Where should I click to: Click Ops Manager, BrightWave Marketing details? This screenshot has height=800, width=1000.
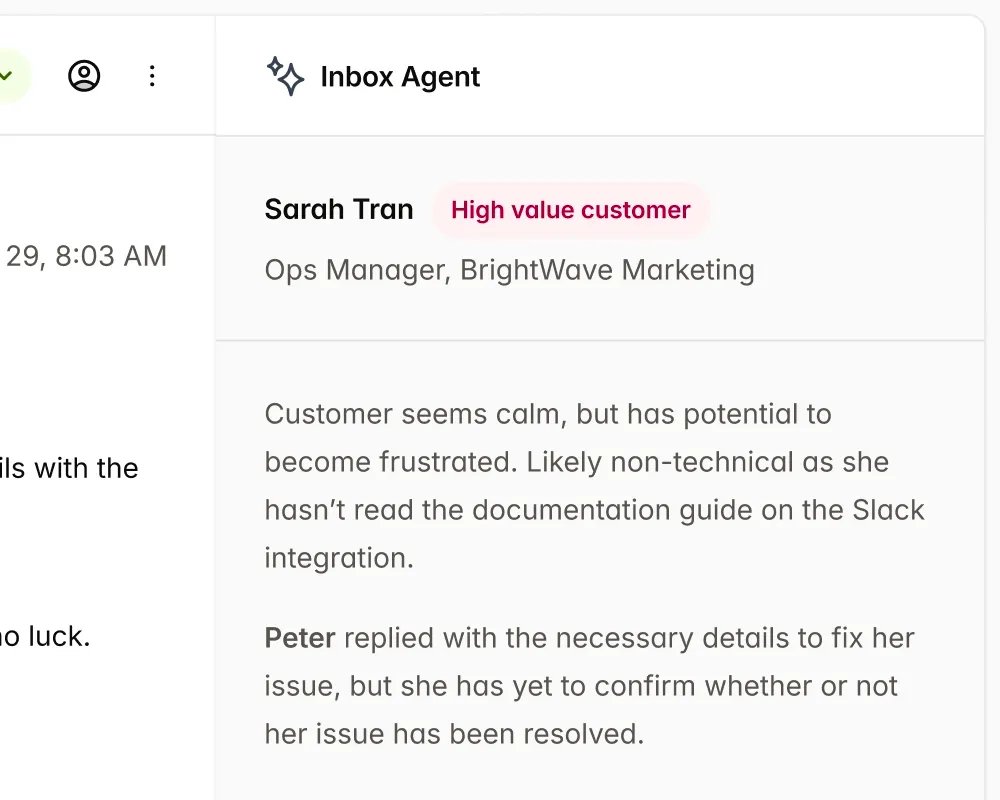tap(509, 269)
